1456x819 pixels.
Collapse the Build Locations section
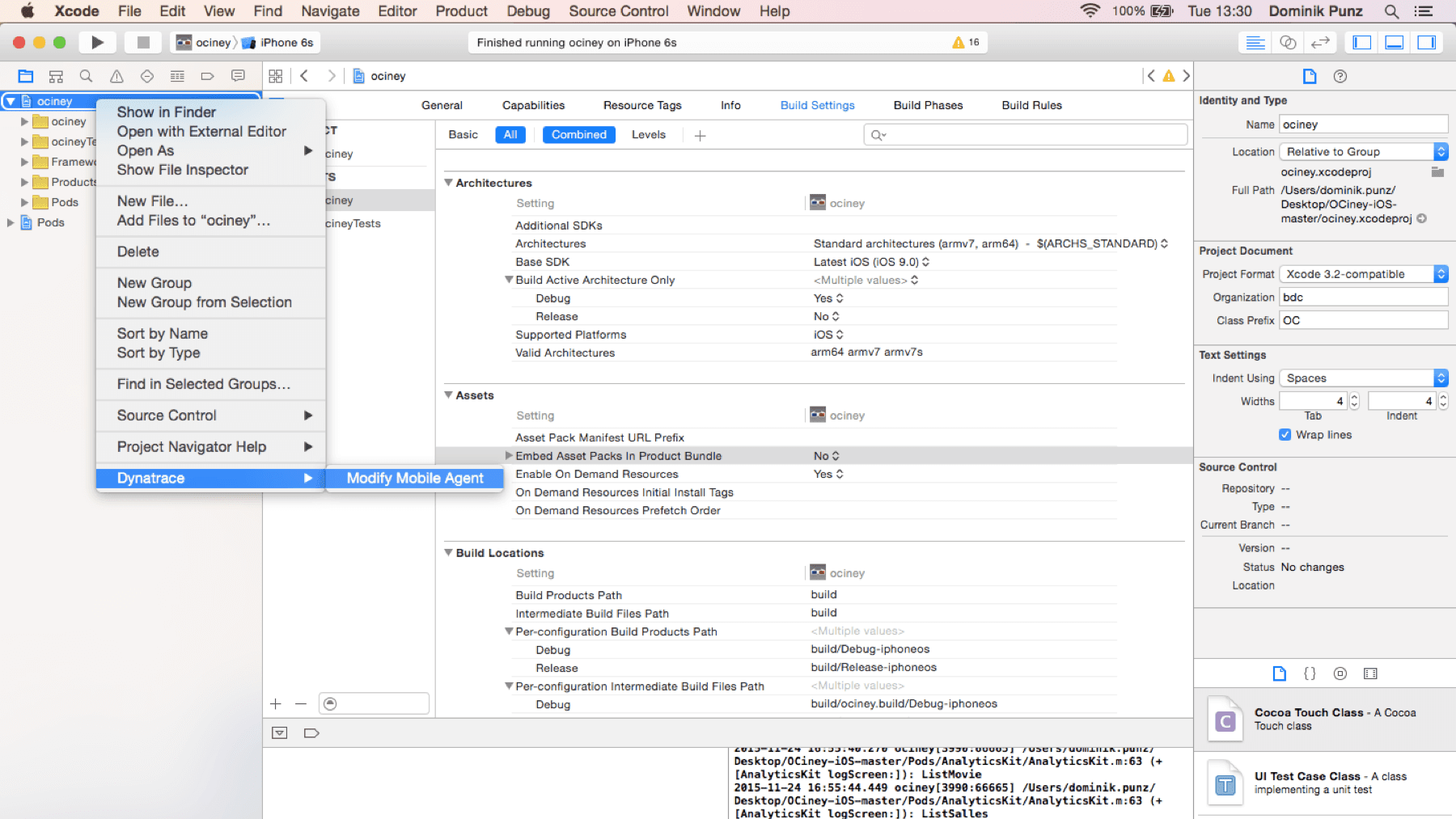pyautogui.click(x=448, y=553)
